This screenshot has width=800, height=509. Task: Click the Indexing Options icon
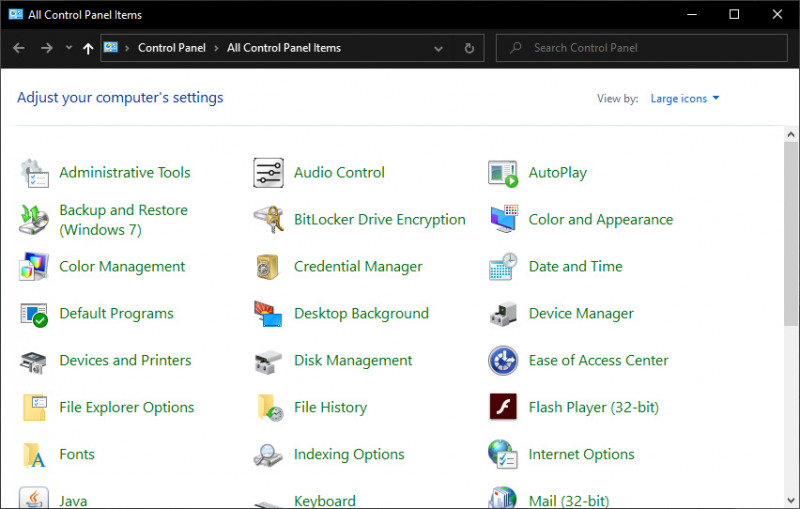coord(268,455)
